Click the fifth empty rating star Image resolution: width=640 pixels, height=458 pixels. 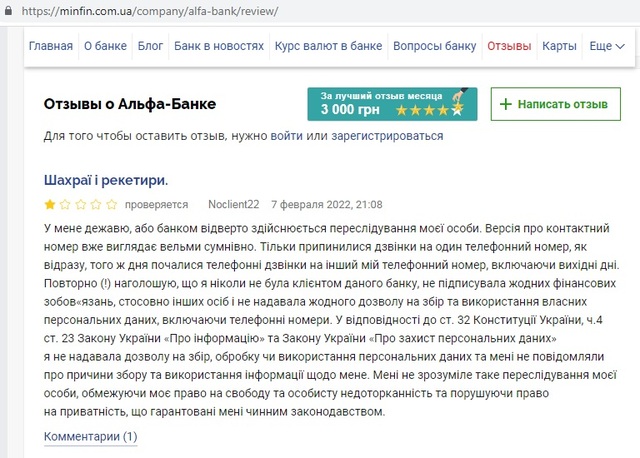click(x=111, y=204)
